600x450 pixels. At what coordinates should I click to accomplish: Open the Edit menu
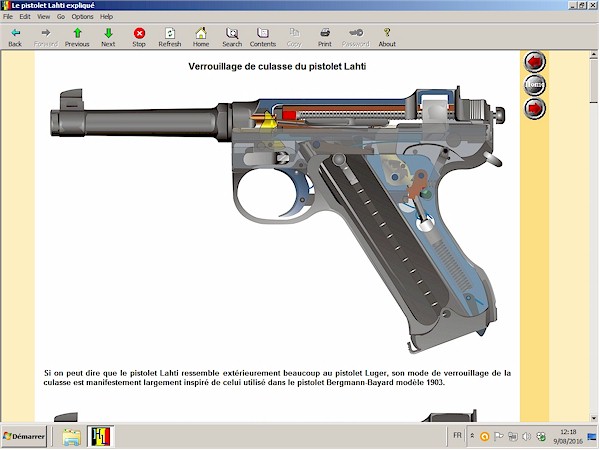(x=25, y=16)
